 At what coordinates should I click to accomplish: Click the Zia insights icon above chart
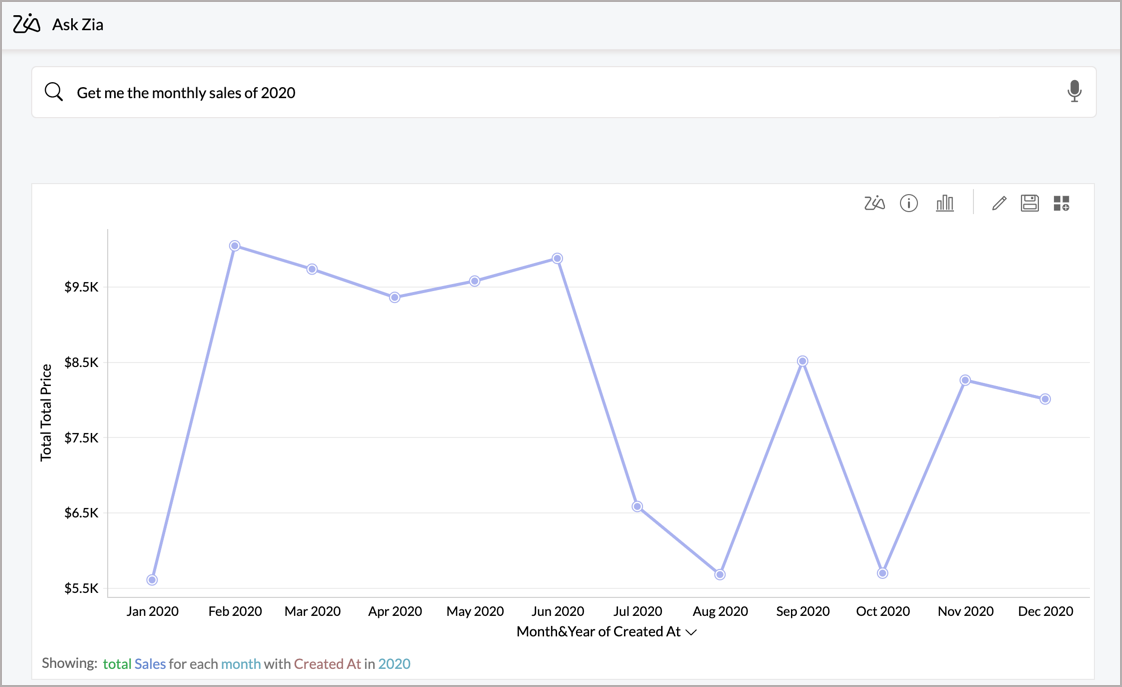coord(874,204)
